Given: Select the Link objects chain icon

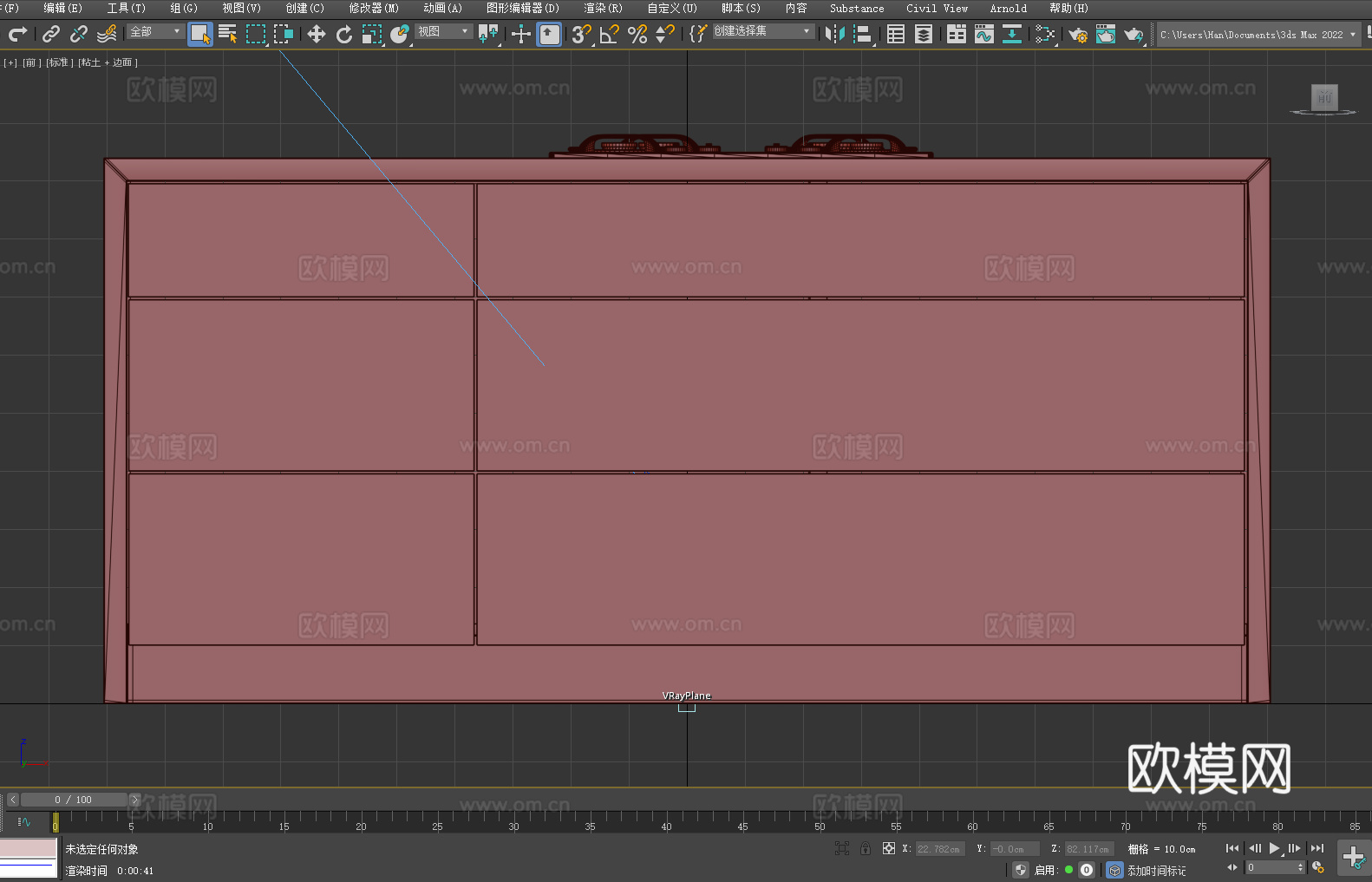Looking at the screenshot, I should click(51, 34).
